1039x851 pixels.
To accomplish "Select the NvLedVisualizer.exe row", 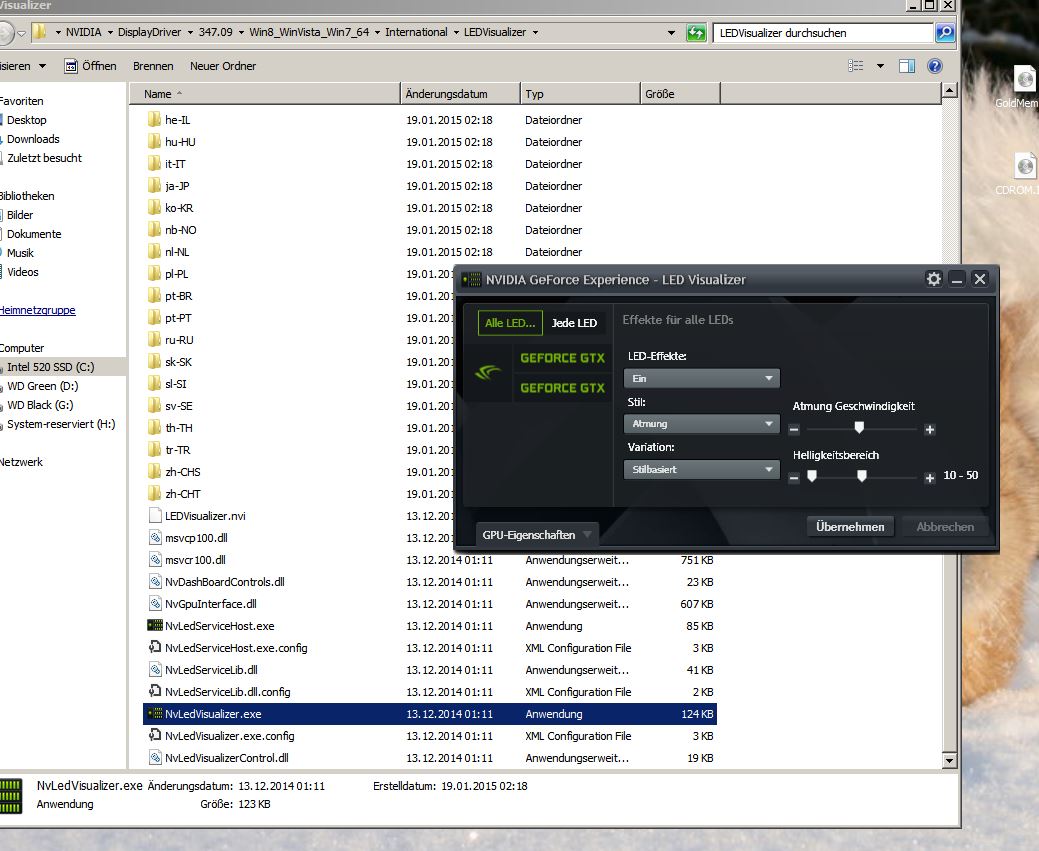I will (429, 713).
